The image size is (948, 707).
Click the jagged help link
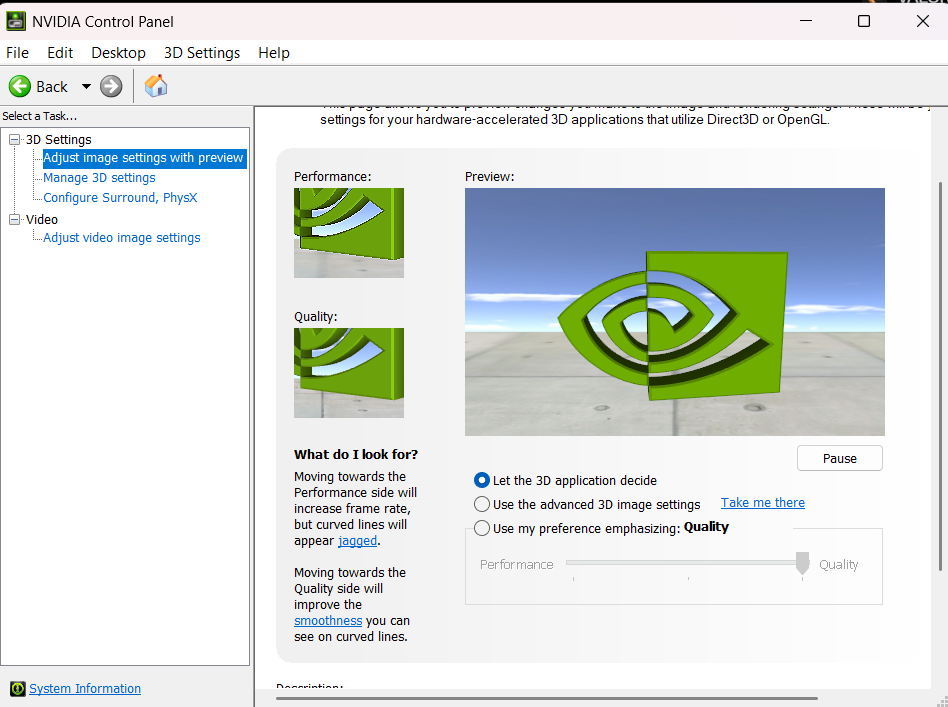(x=357, y=541)
